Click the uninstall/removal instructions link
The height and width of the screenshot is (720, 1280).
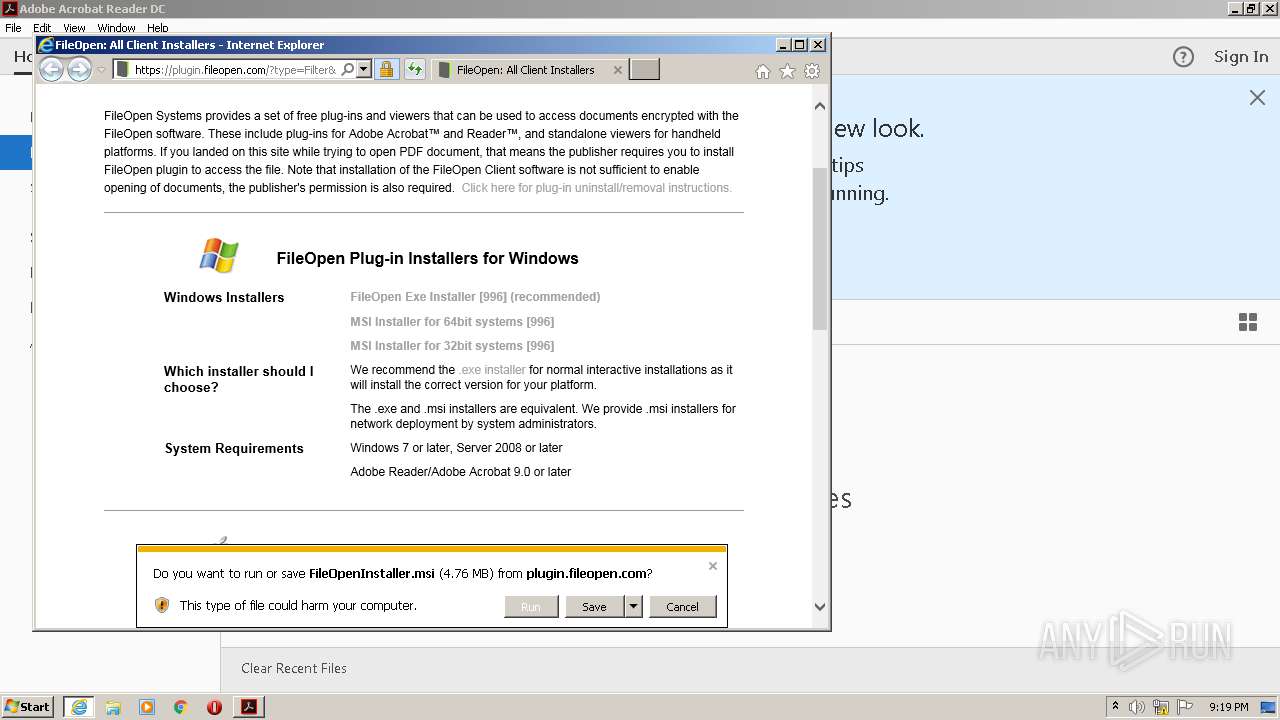click(596, 188)
